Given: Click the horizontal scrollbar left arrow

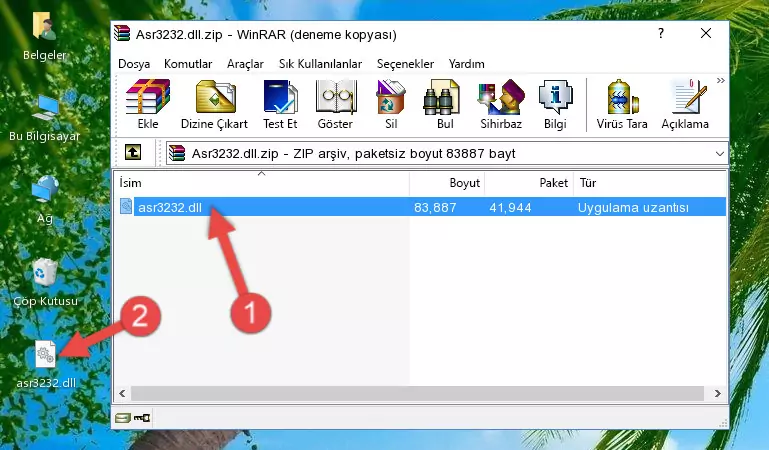Looking at the screenshot, I should [123, 393].
